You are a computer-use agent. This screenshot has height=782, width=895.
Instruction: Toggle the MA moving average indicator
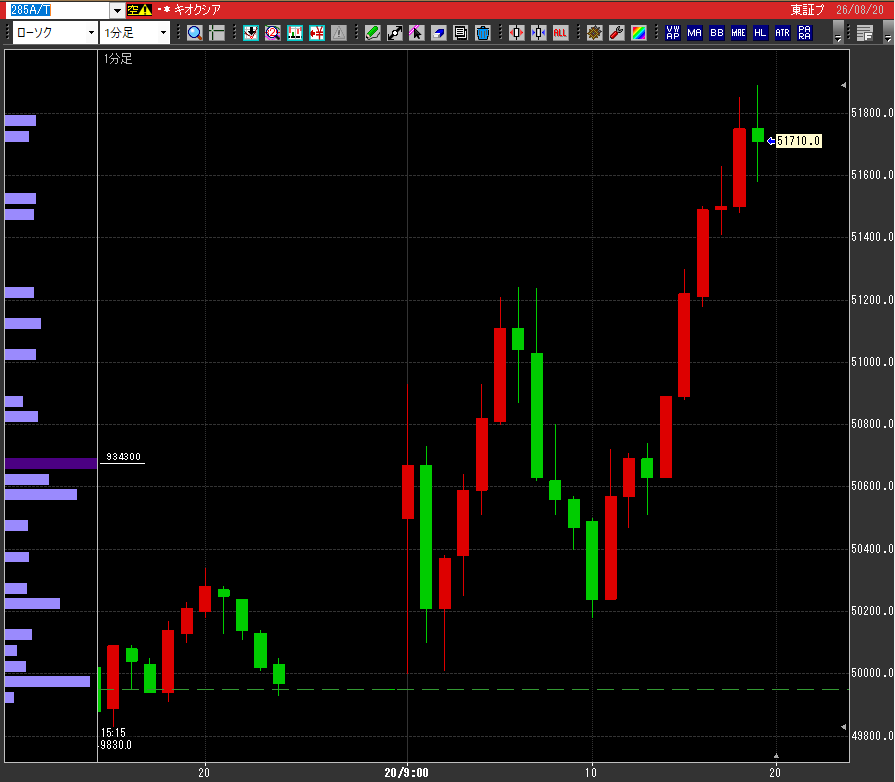pyautogui.click(x=695, y=33)
